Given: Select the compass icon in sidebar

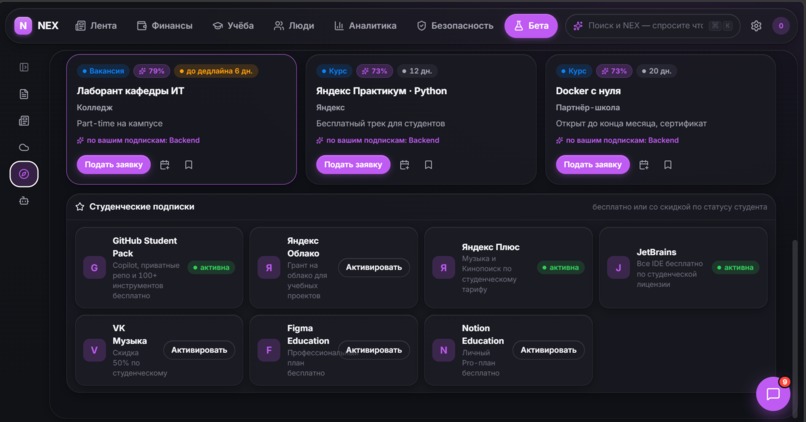Looking at the screenshot, I should click(24, 174).
